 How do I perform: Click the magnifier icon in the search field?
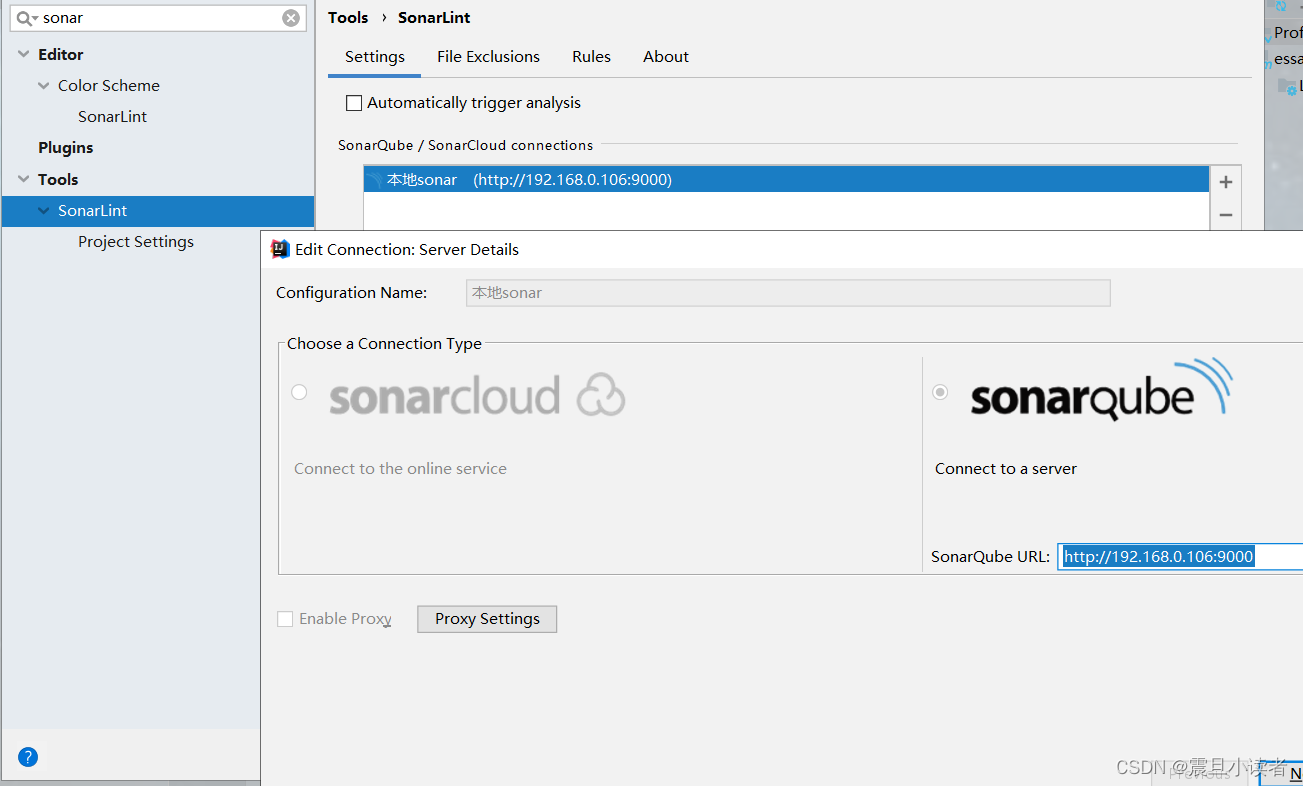pos(27,17)
